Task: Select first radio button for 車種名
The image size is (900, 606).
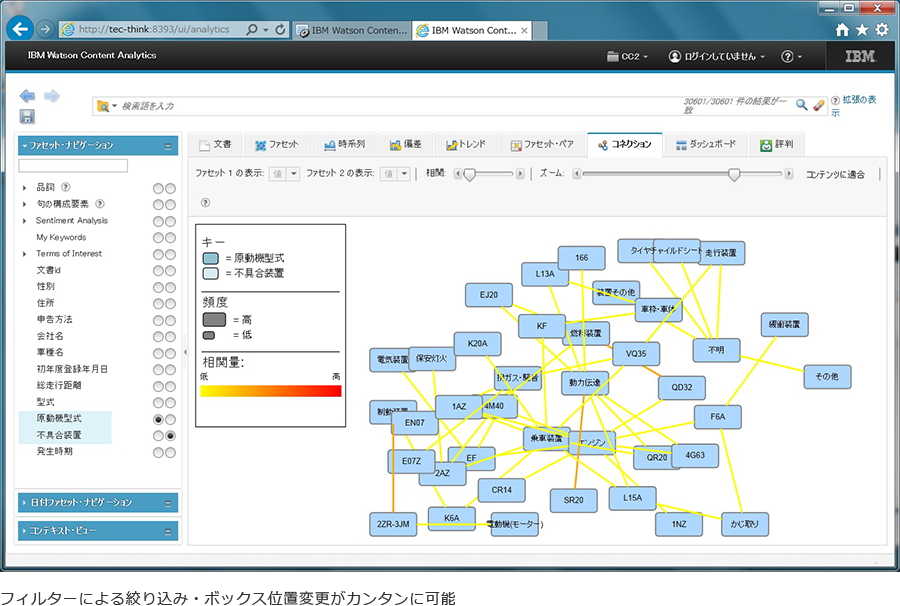Action: [x=158, y=354]
